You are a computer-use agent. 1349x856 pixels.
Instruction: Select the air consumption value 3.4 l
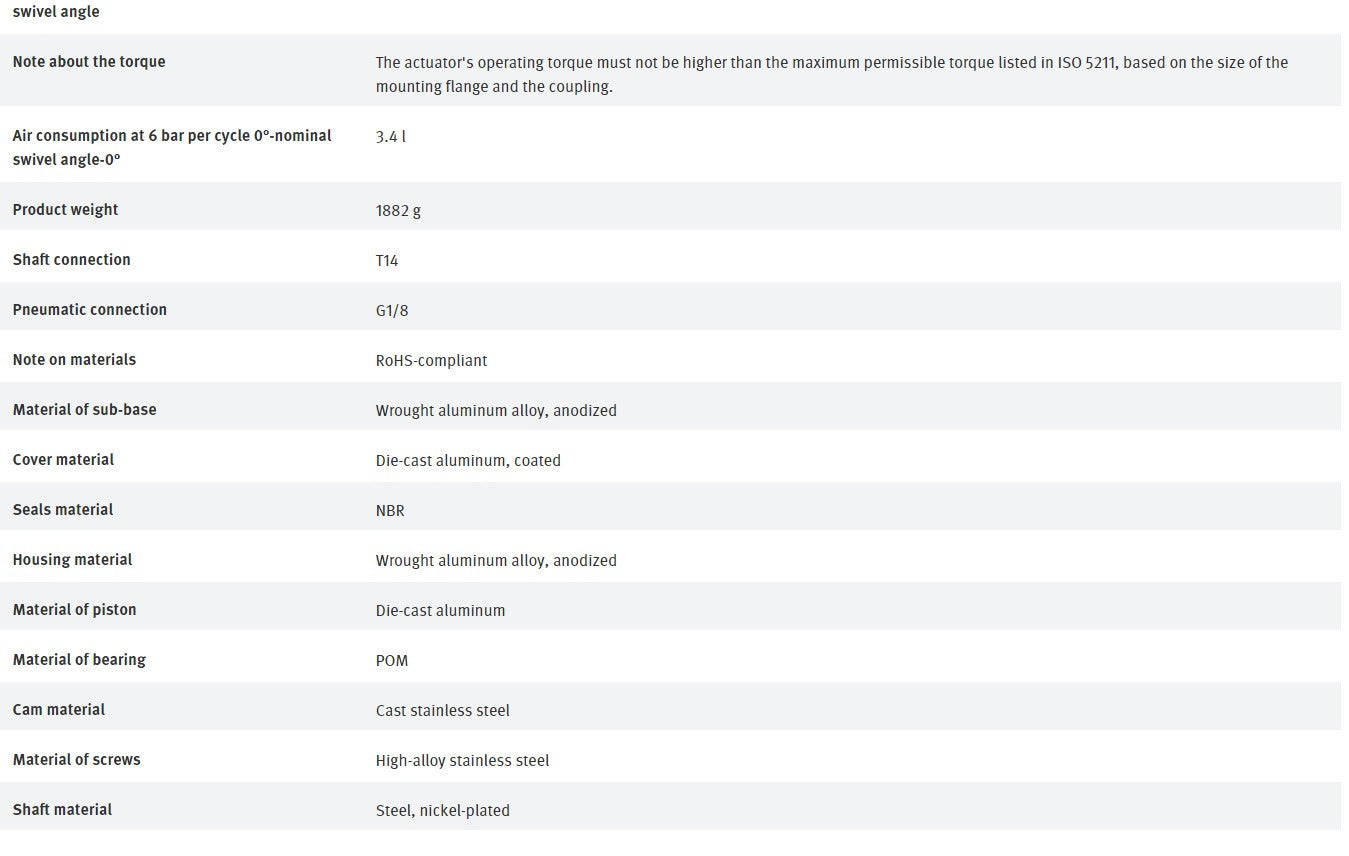pos(391,136)
